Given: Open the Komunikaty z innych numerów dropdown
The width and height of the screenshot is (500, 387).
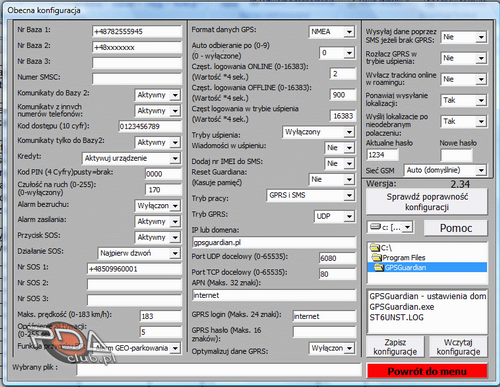Looking at the screenshot, I should [x=158, y=111].
